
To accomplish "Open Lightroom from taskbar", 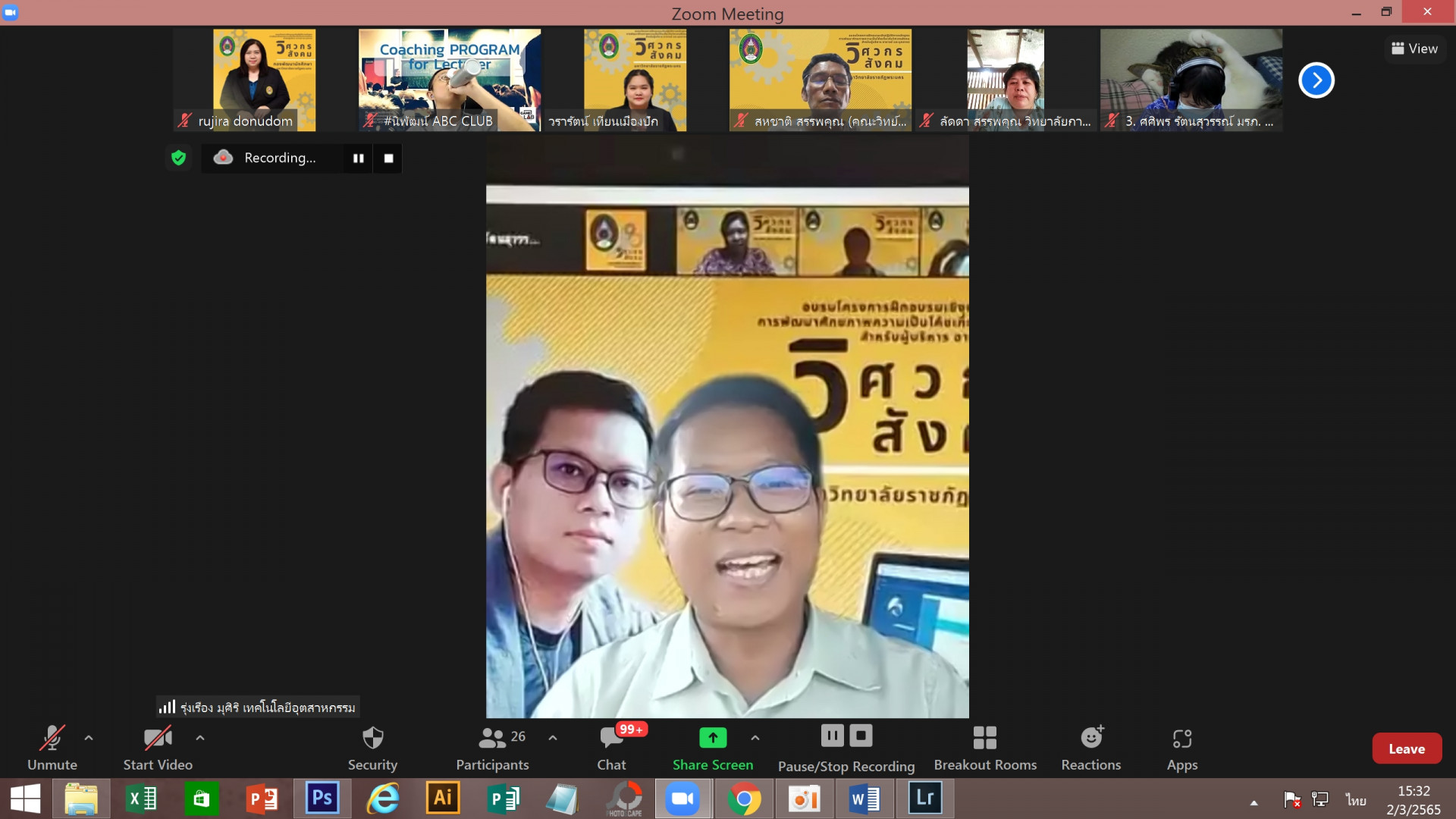I will coord(925,799).
